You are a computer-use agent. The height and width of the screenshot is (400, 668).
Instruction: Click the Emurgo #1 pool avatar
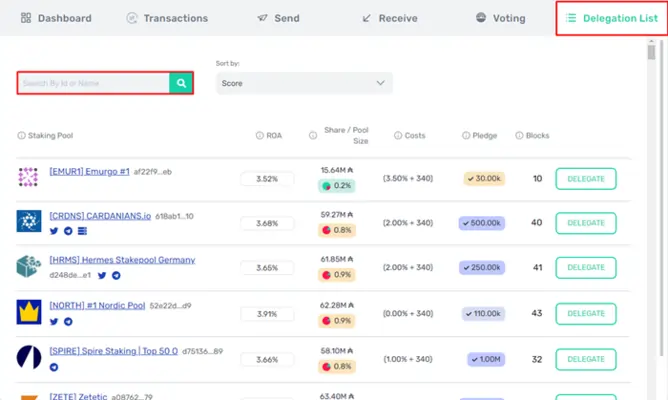tap(29, 177)
